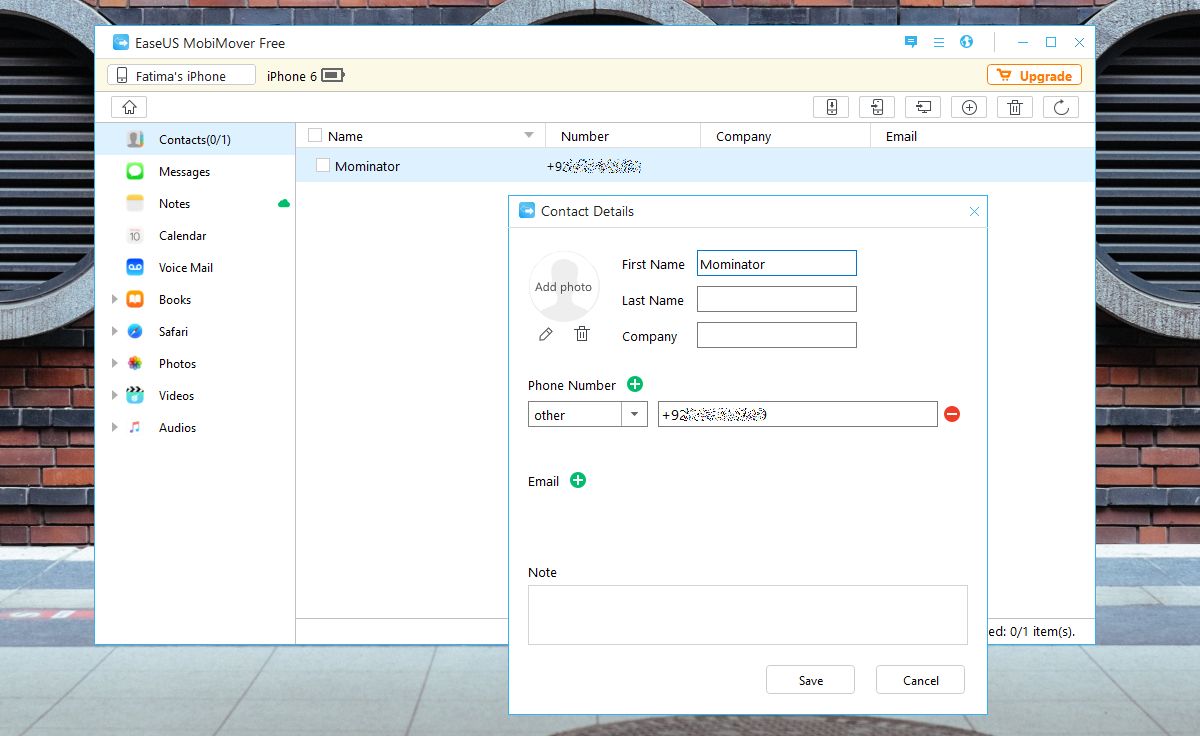Screen dimensions: 1200x736
Task: Click the Upgrade button
Action: tap(1034, 75)
